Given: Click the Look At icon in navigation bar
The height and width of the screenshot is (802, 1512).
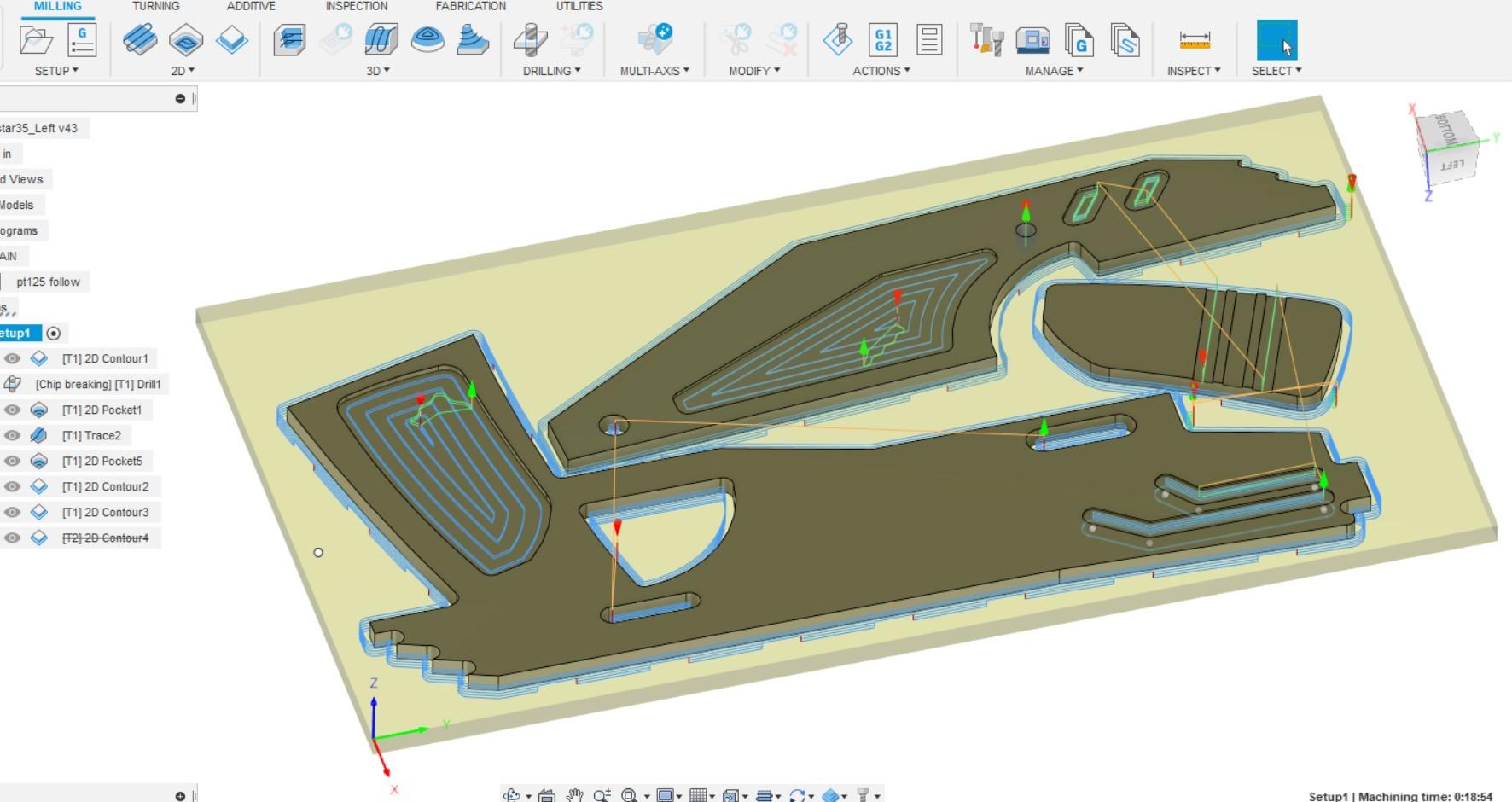Looking at the screenshot, I should (547, 795).
